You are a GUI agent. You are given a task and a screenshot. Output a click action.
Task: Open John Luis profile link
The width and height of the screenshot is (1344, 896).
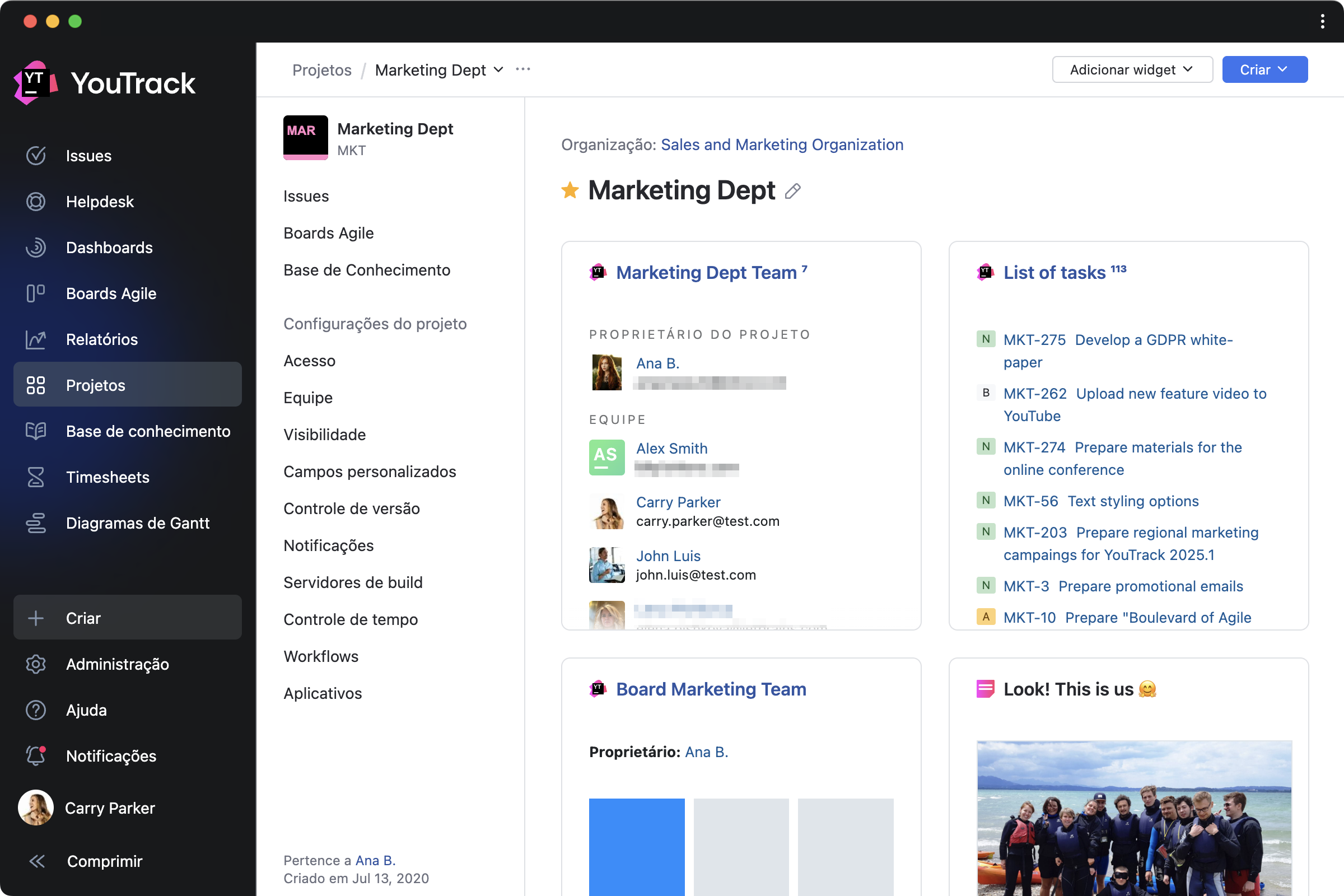coord(668,556)
